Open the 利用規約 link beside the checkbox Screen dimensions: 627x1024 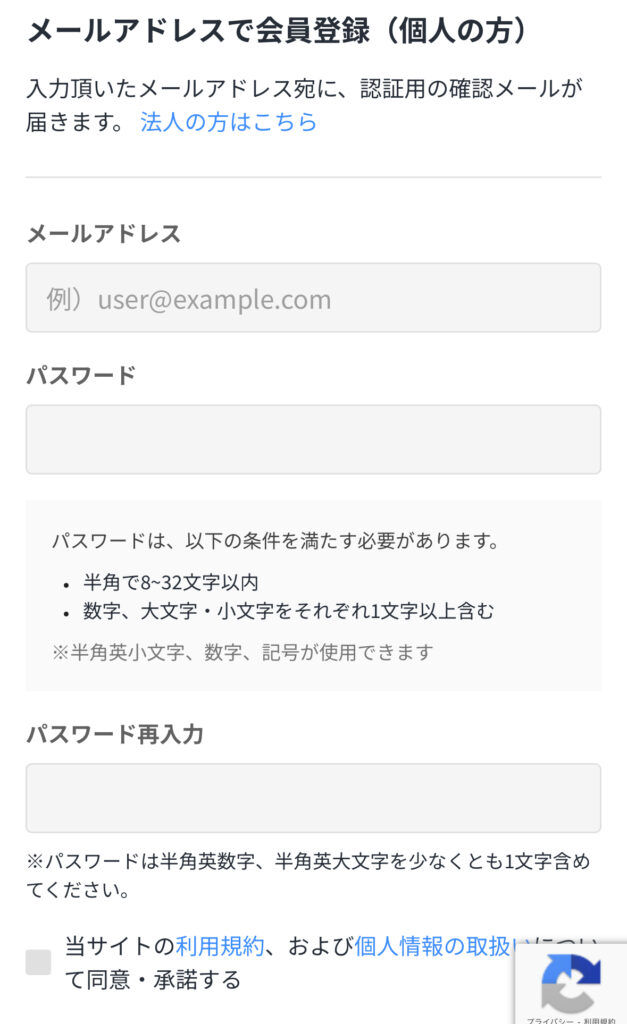(220, 946)
